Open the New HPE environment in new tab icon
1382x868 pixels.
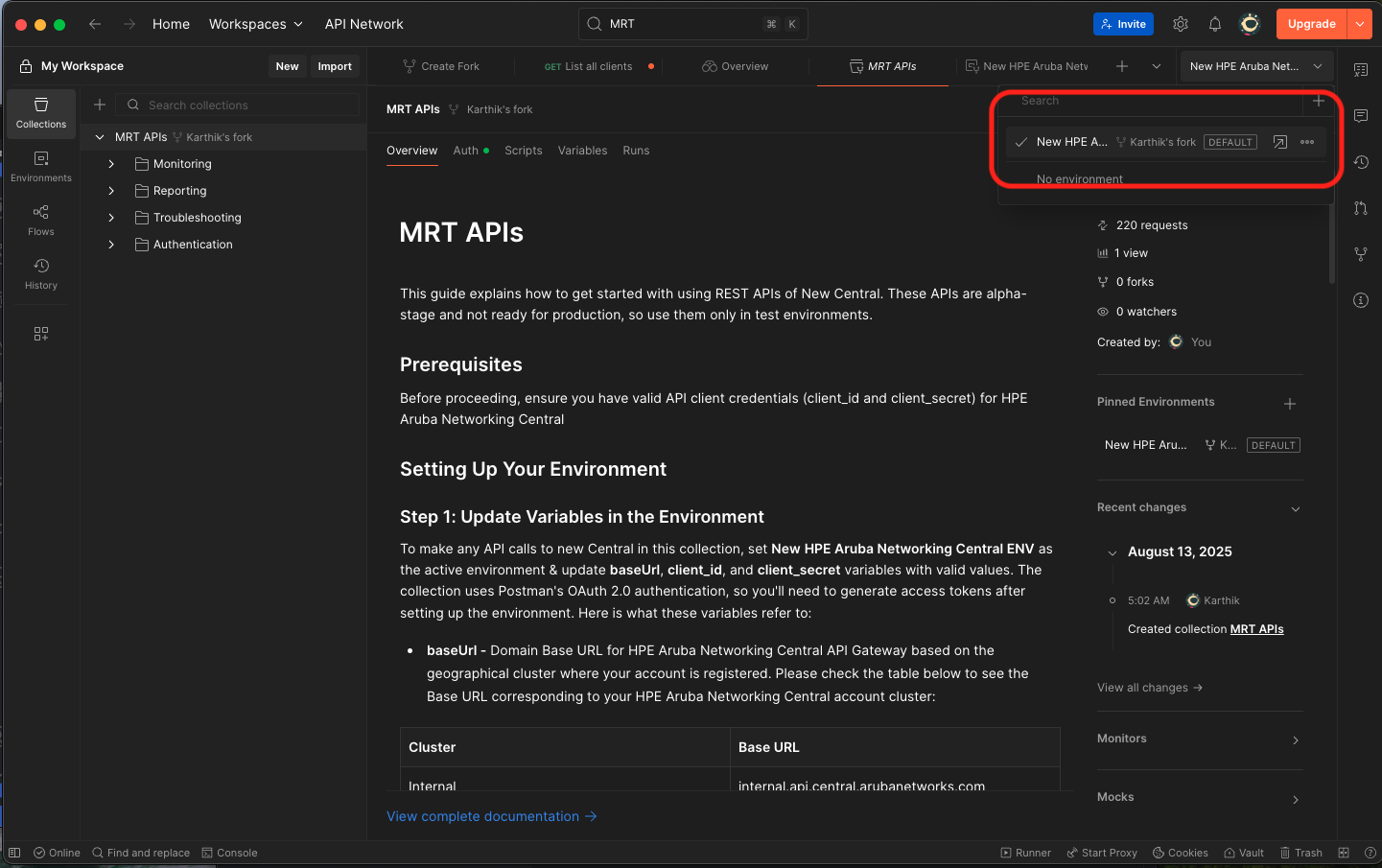tap(1279, 142)
